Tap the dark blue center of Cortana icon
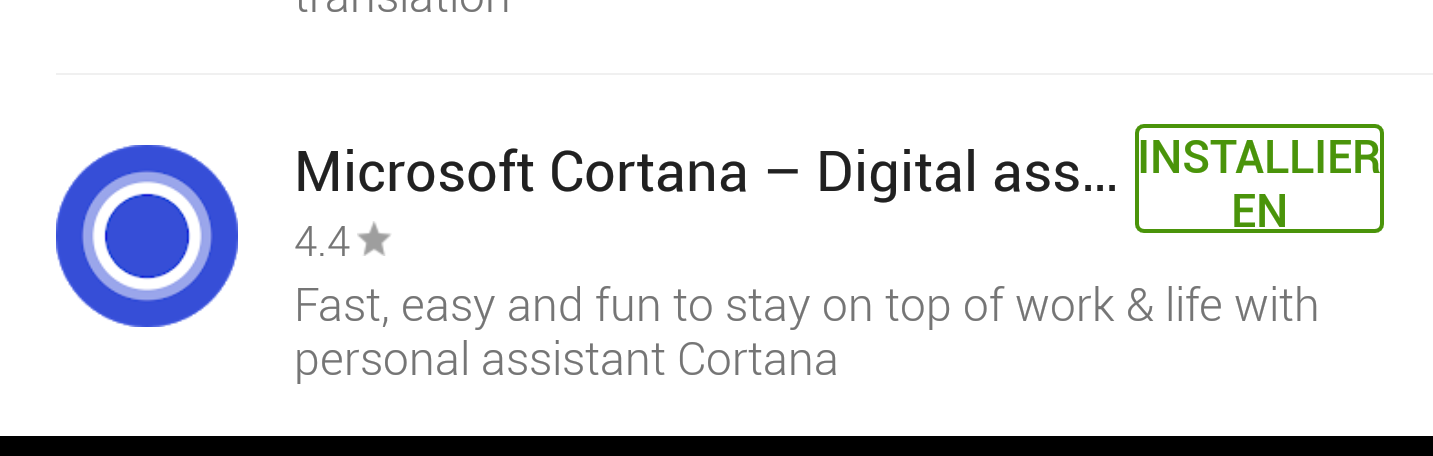Image resolution: width=1433 pixels, height=456 pixels. [x=147, y=236]
